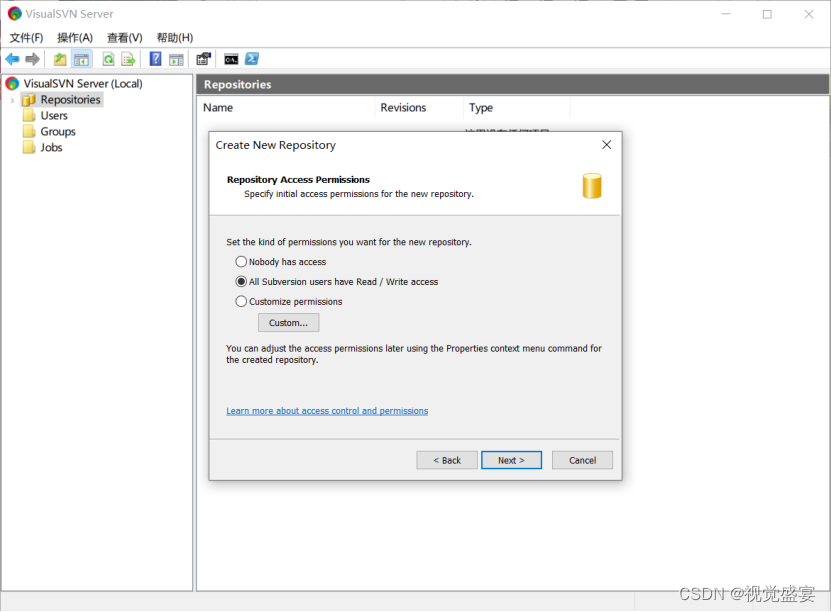Screen dimensions: 831x612
Task: Click the blue Back arrow in toolbar
Action: pyautogui.click(x=12, y=59)
